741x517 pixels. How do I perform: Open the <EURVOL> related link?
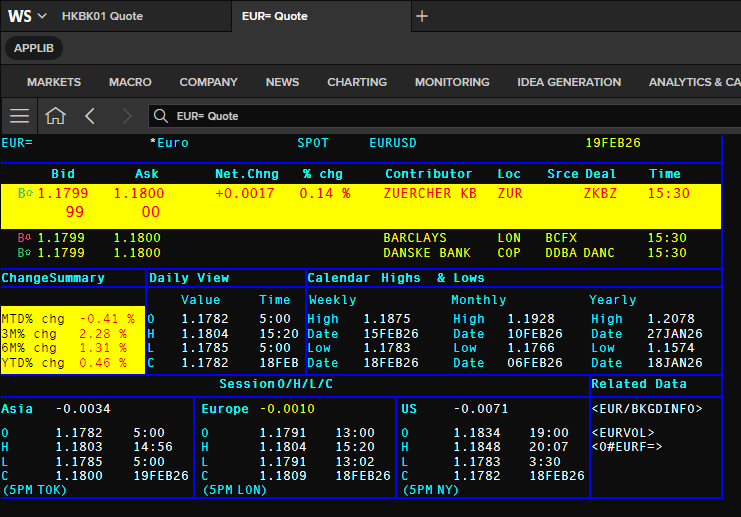(x=623, y=432)
